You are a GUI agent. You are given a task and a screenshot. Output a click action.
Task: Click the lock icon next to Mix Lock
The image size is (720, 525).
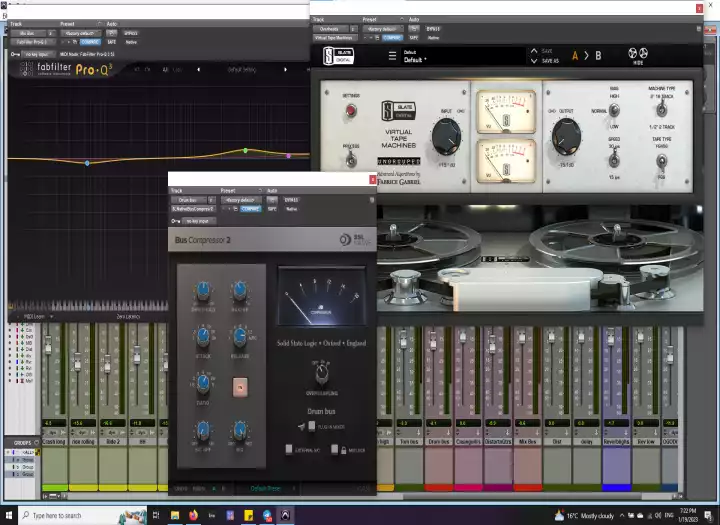(343, 451)
